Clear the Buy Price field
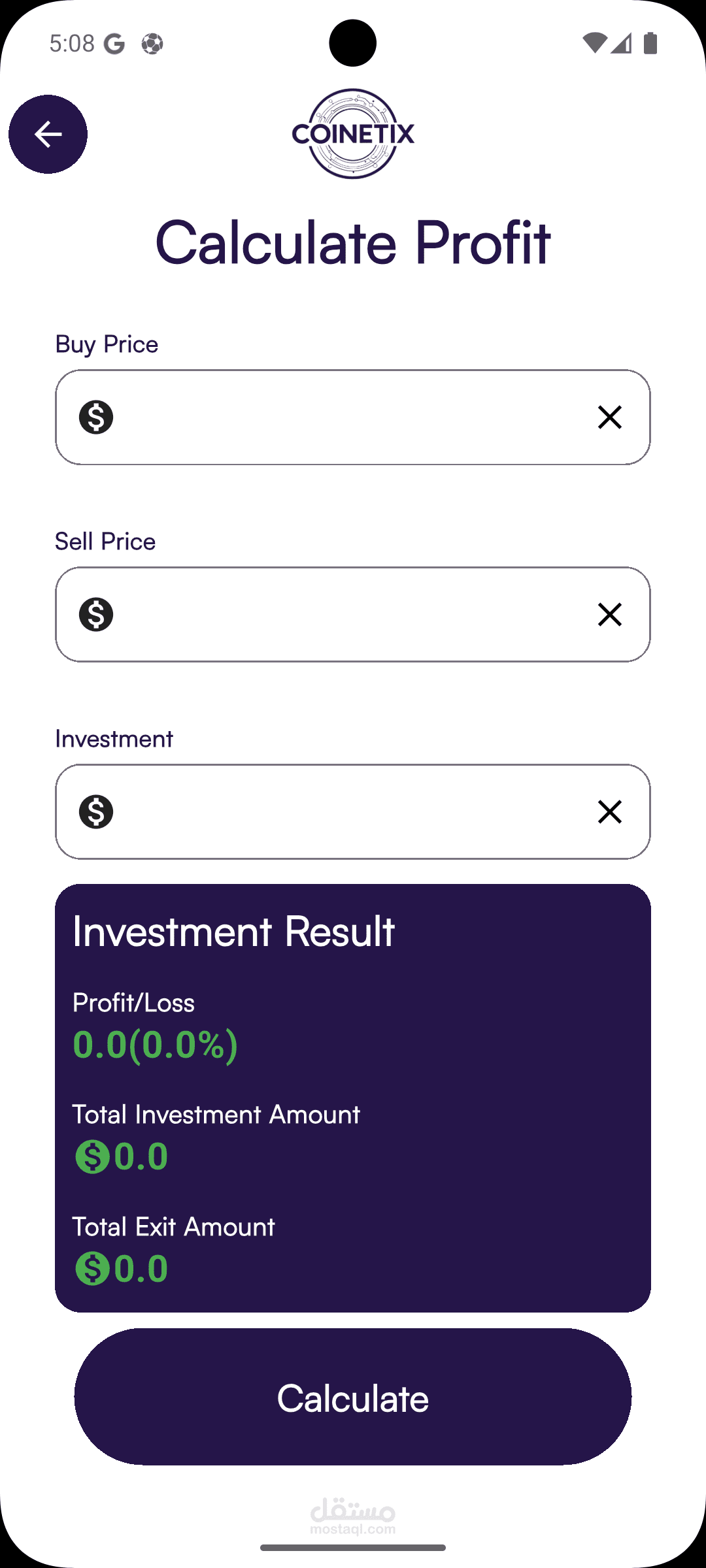The width and height of the screenshot is (706, 1568). 609,417
